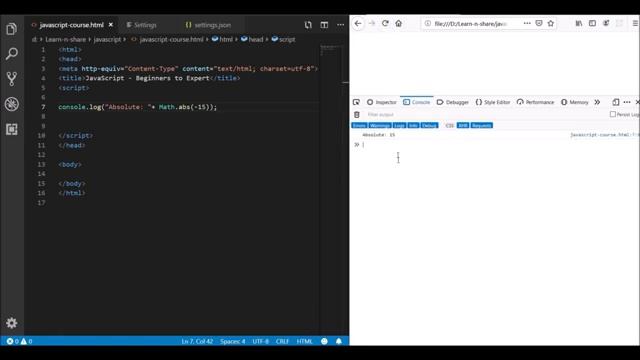The image size is (640, 360).
Task: Click CRLF line ending status
Action: (x=282, y=341)
